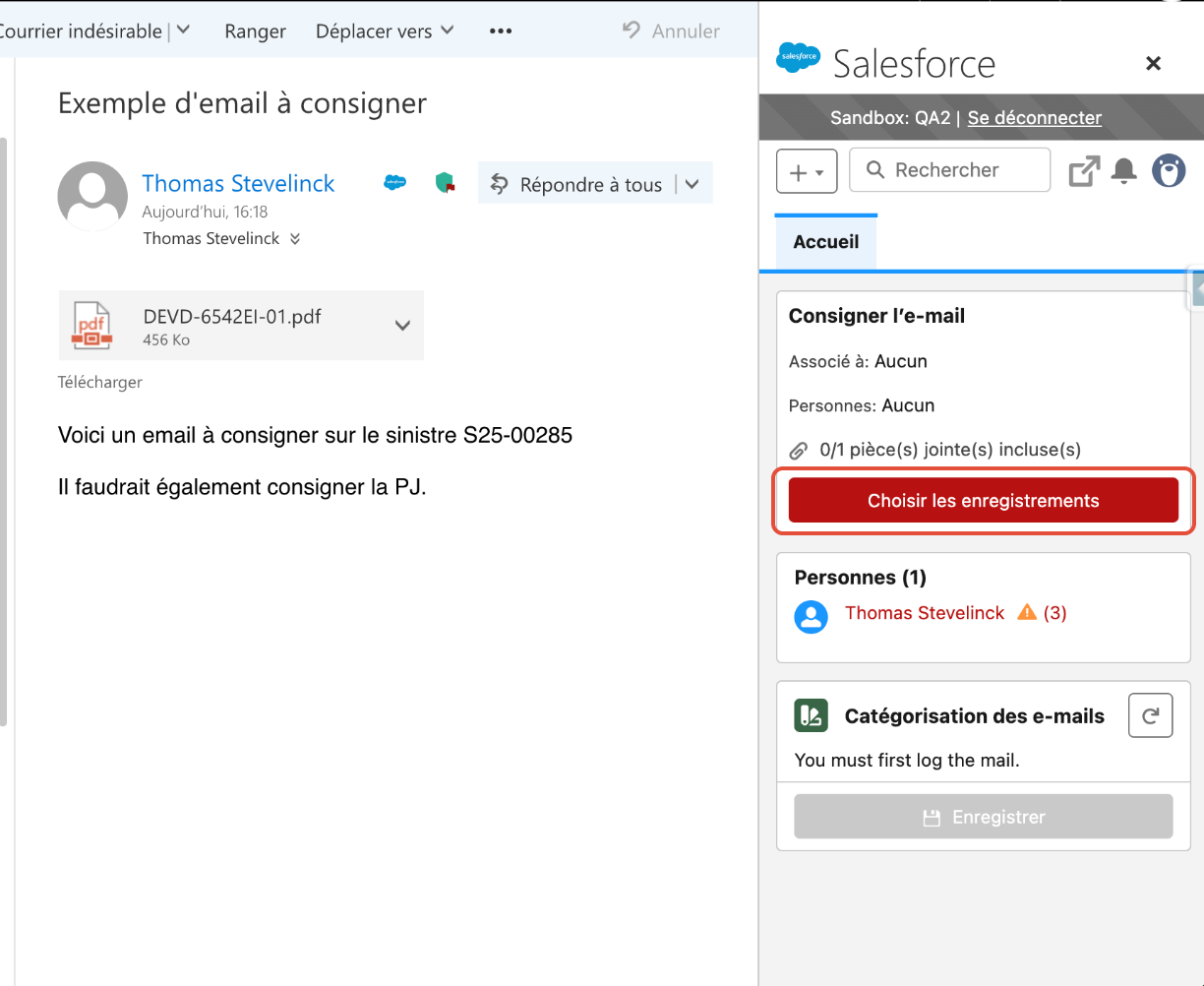Click Répondre à tous button
The height and width of the screenshot is (986, 1204).
point(576,184)
